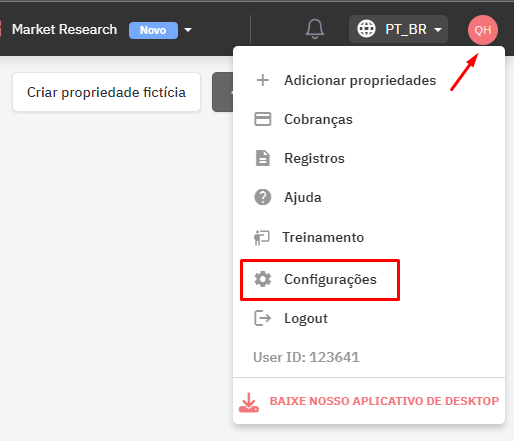Click the document icon beside Registros
This screenshot has width=514, height=441.
pos(263,158)
